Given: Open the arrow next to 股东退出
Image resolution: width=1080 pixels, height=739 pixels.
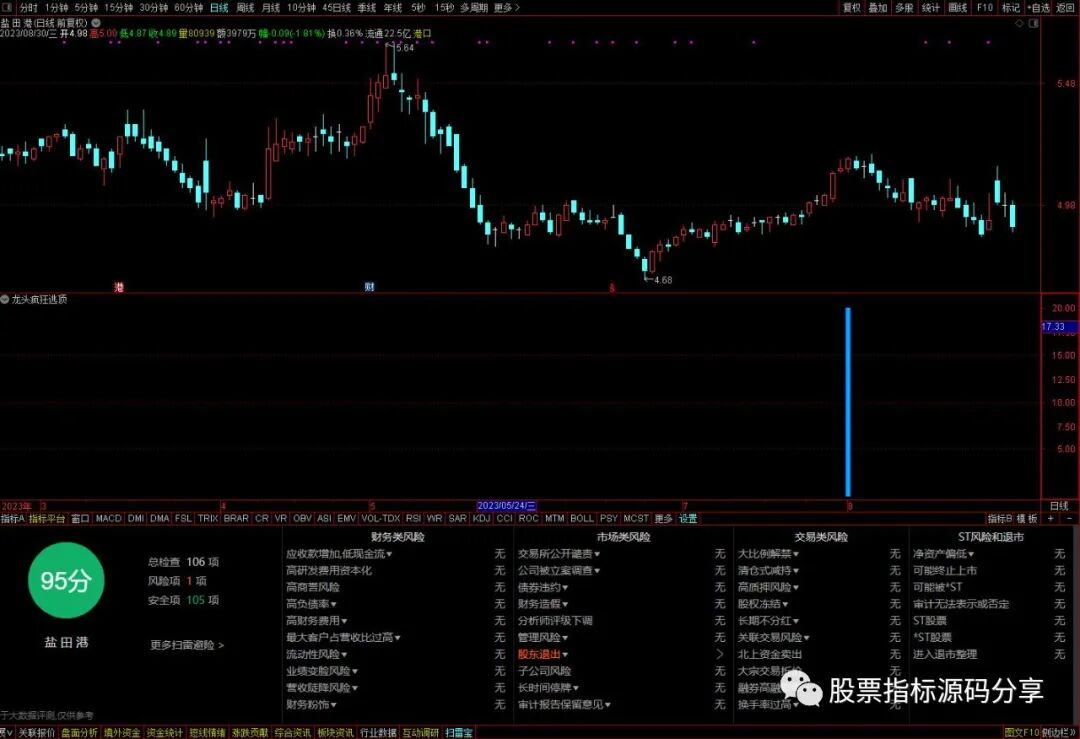Looking at the screenshot, I should point(720,654).
